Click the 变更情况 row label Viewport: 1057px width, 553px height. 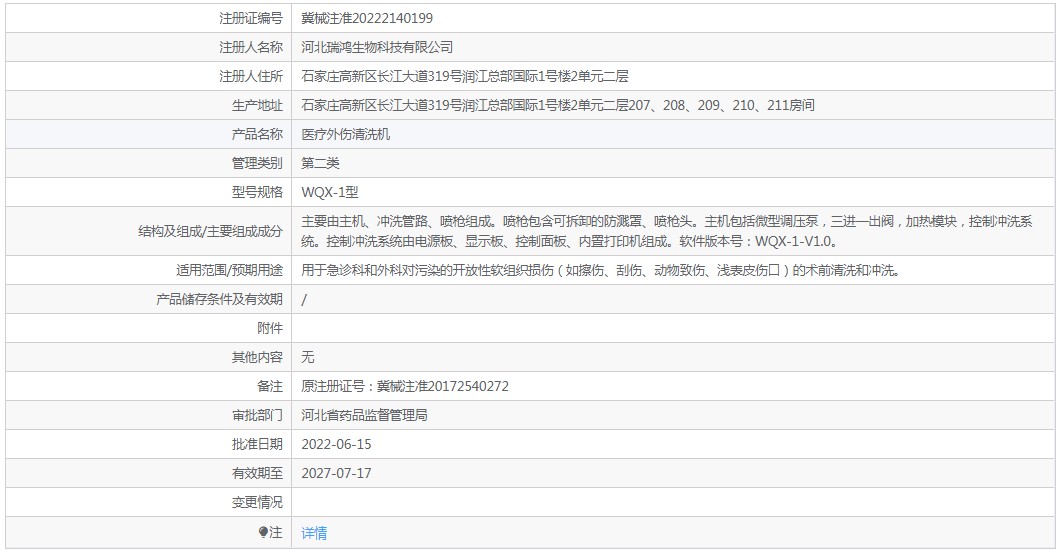257,502
